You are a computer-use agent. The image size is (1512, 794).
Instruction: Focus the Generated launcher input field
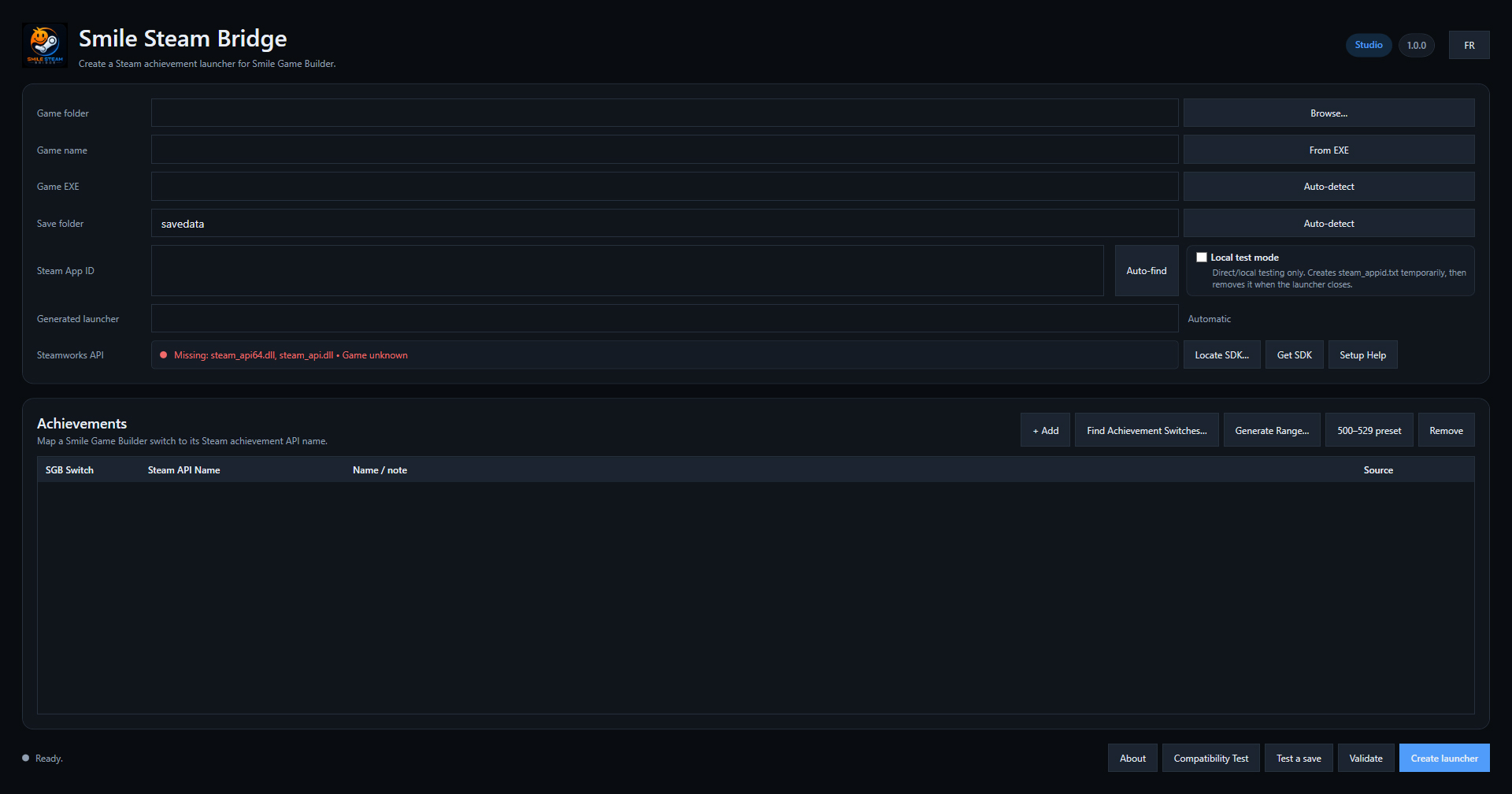665,319
